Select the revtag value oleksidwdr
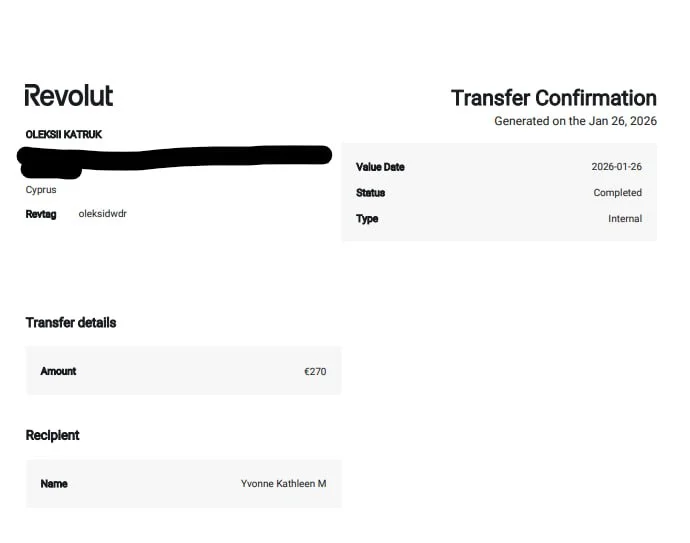 click(102, 214)
